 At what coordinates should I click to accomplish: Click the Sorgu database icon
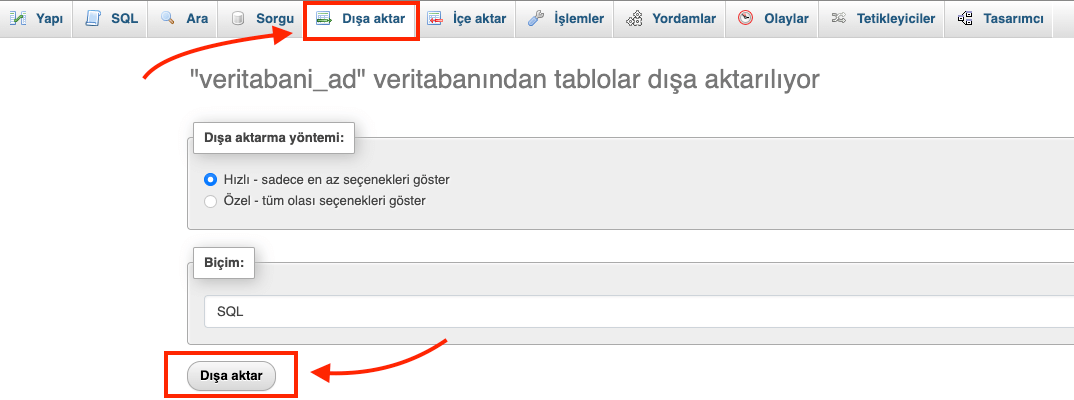[x=238, y=18]
